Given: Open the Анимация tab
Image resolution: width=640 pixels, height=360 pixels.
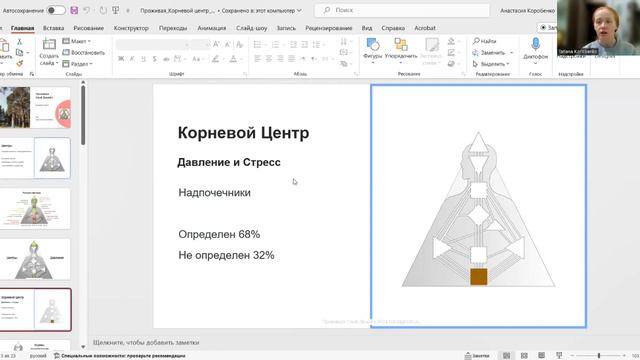Looking at the screenshot, I should pyautogui.click(x=211, y=28).
